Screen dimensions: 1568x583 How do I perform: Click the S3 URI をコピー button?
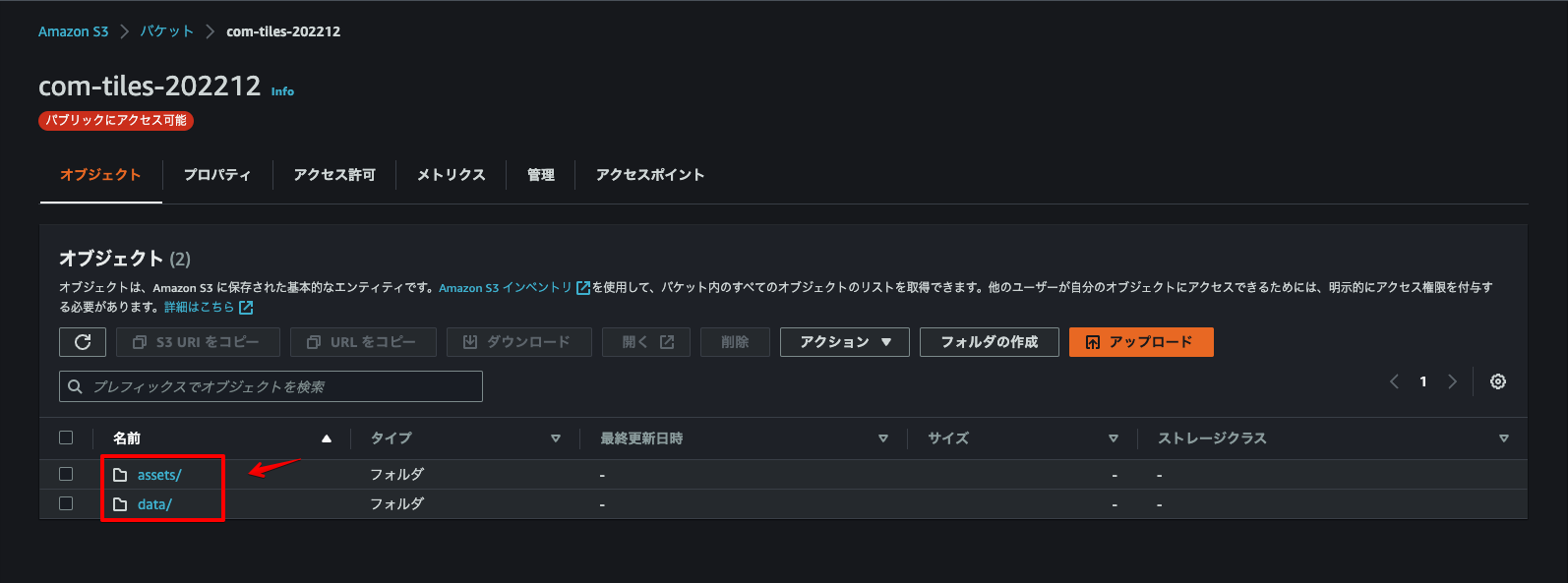[198, 342]
